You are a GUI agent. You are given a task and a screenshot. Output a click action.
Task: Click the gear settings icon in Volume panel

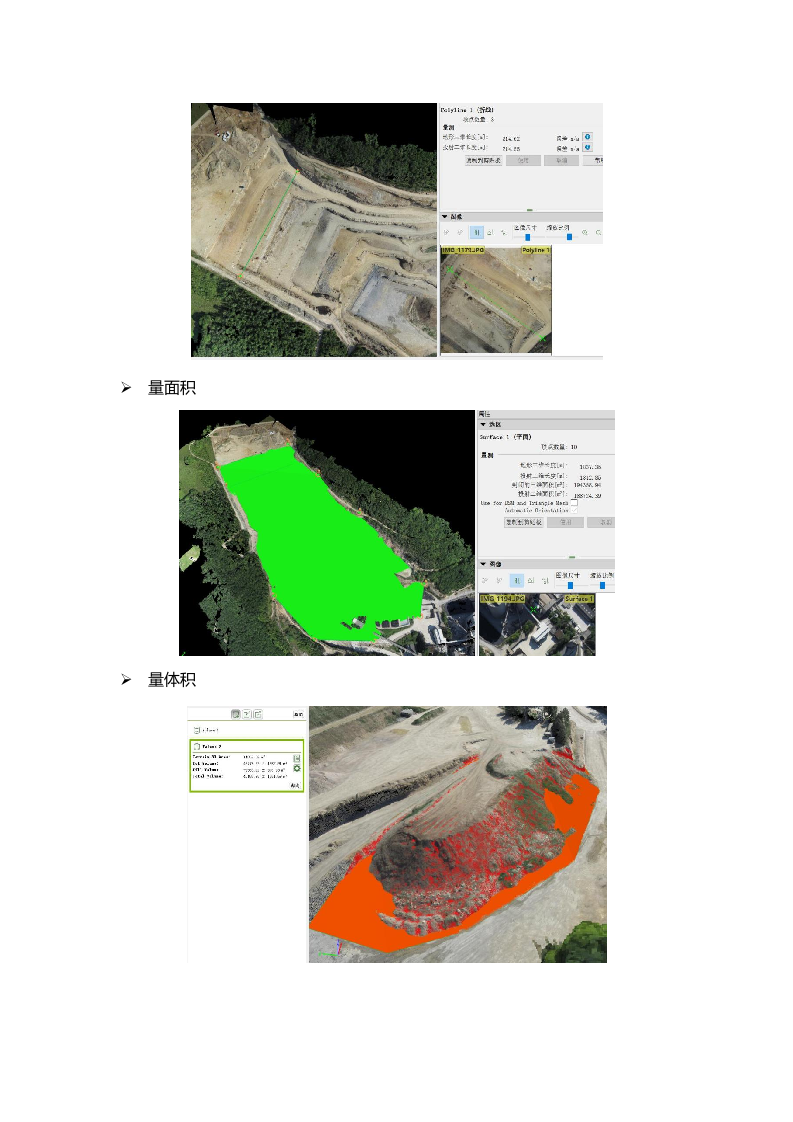(296, 769)
